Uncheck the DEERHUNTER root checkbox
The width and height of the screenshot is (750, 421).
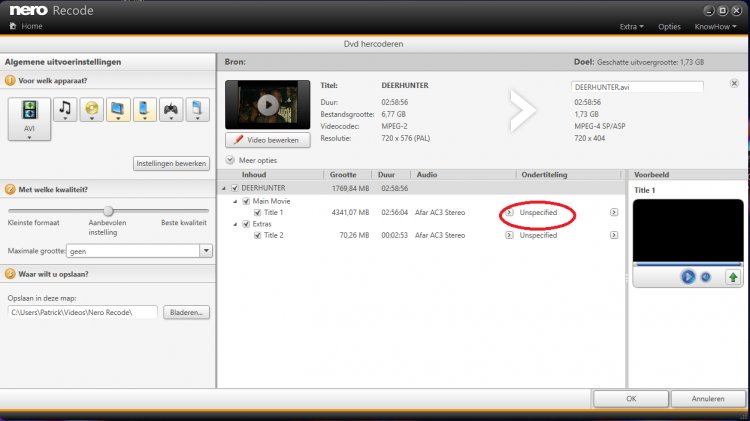click(x=235, y=188)
